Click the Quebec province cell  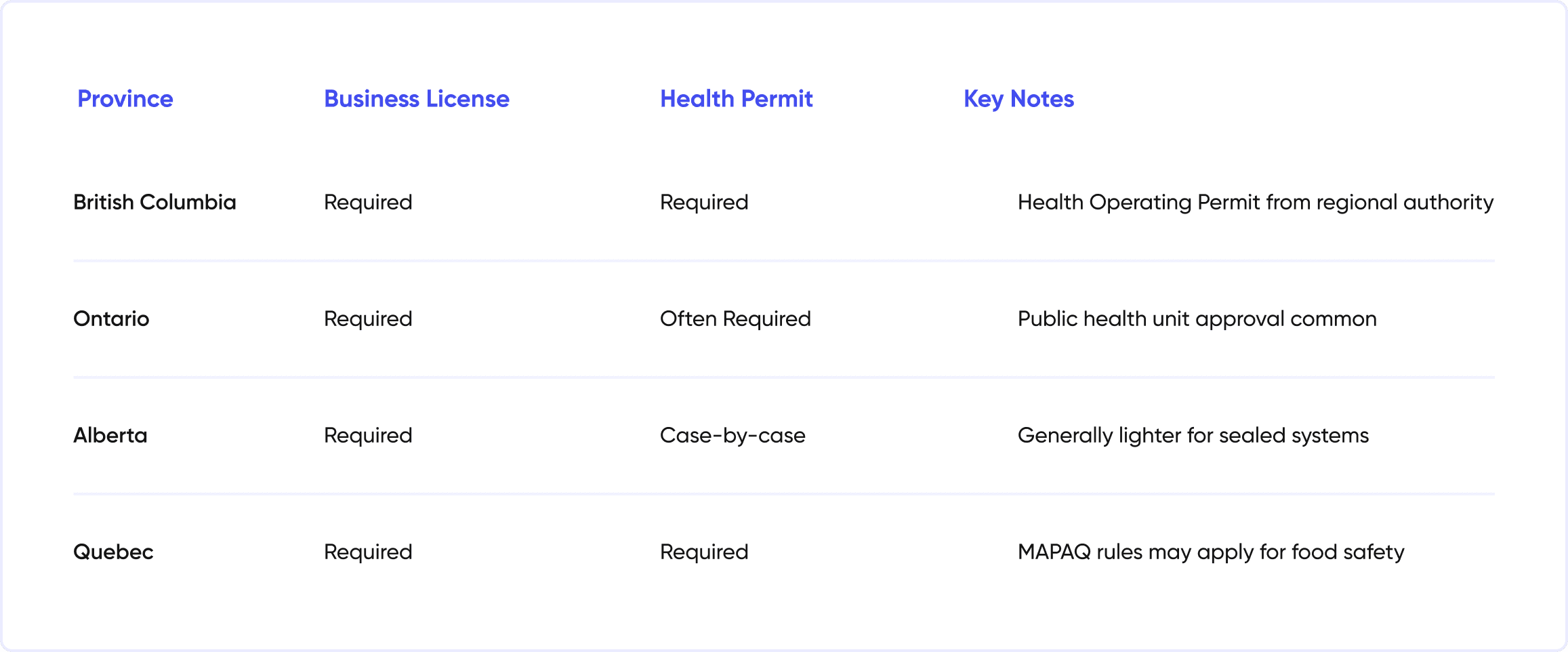(113, 552)
